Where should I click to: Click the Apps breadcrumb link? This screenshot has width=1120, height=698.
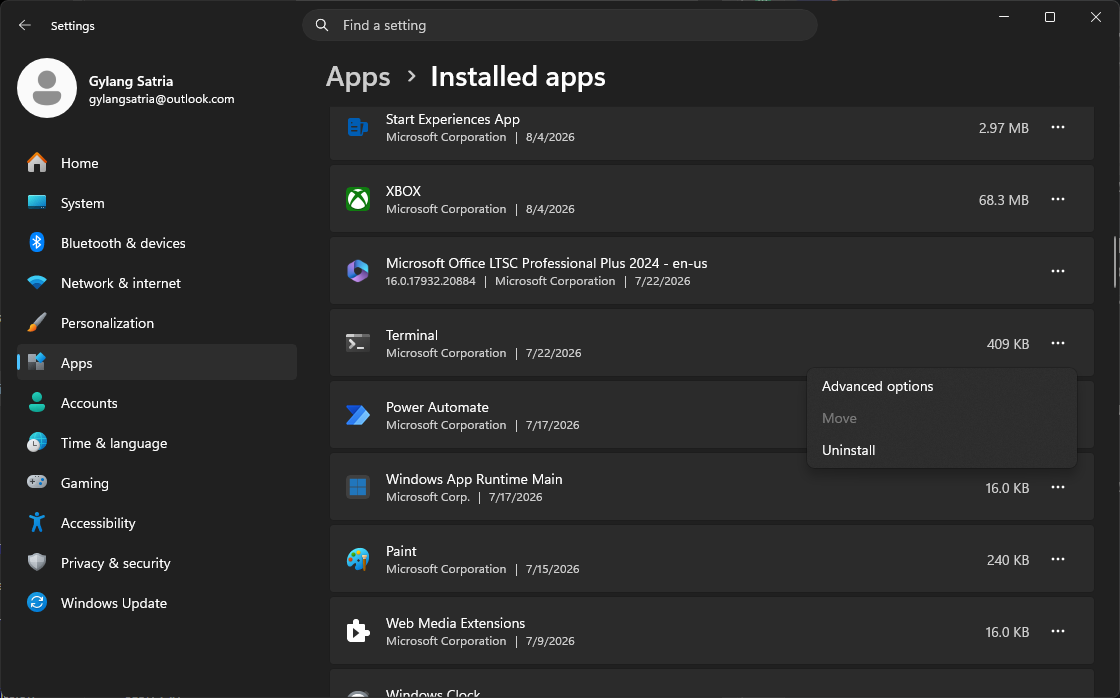[358, 76]
